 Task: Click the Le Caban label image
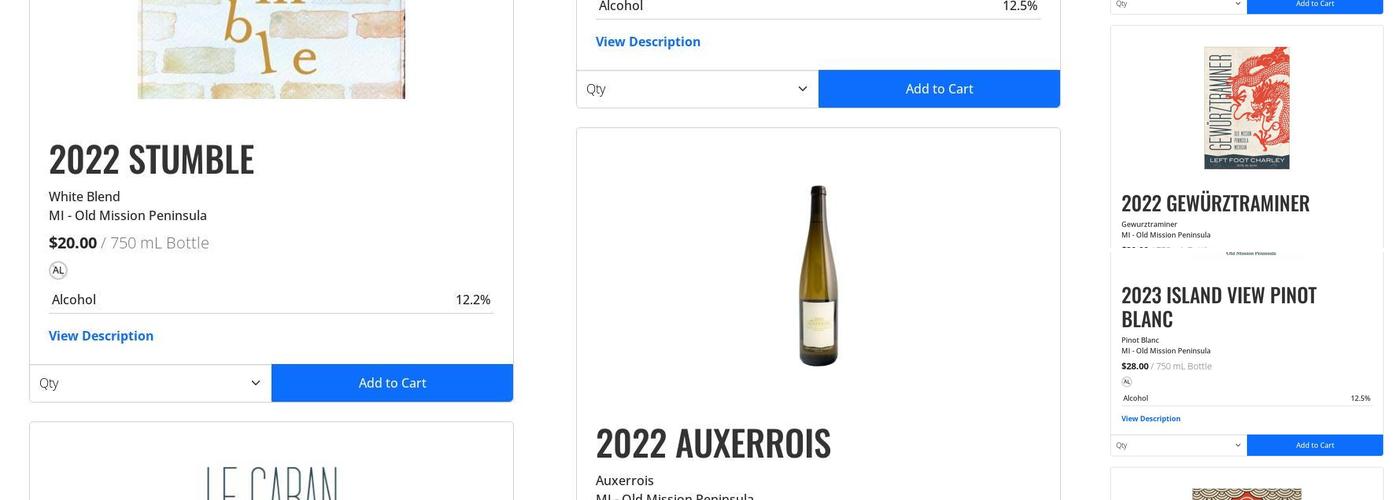(271, 482)
